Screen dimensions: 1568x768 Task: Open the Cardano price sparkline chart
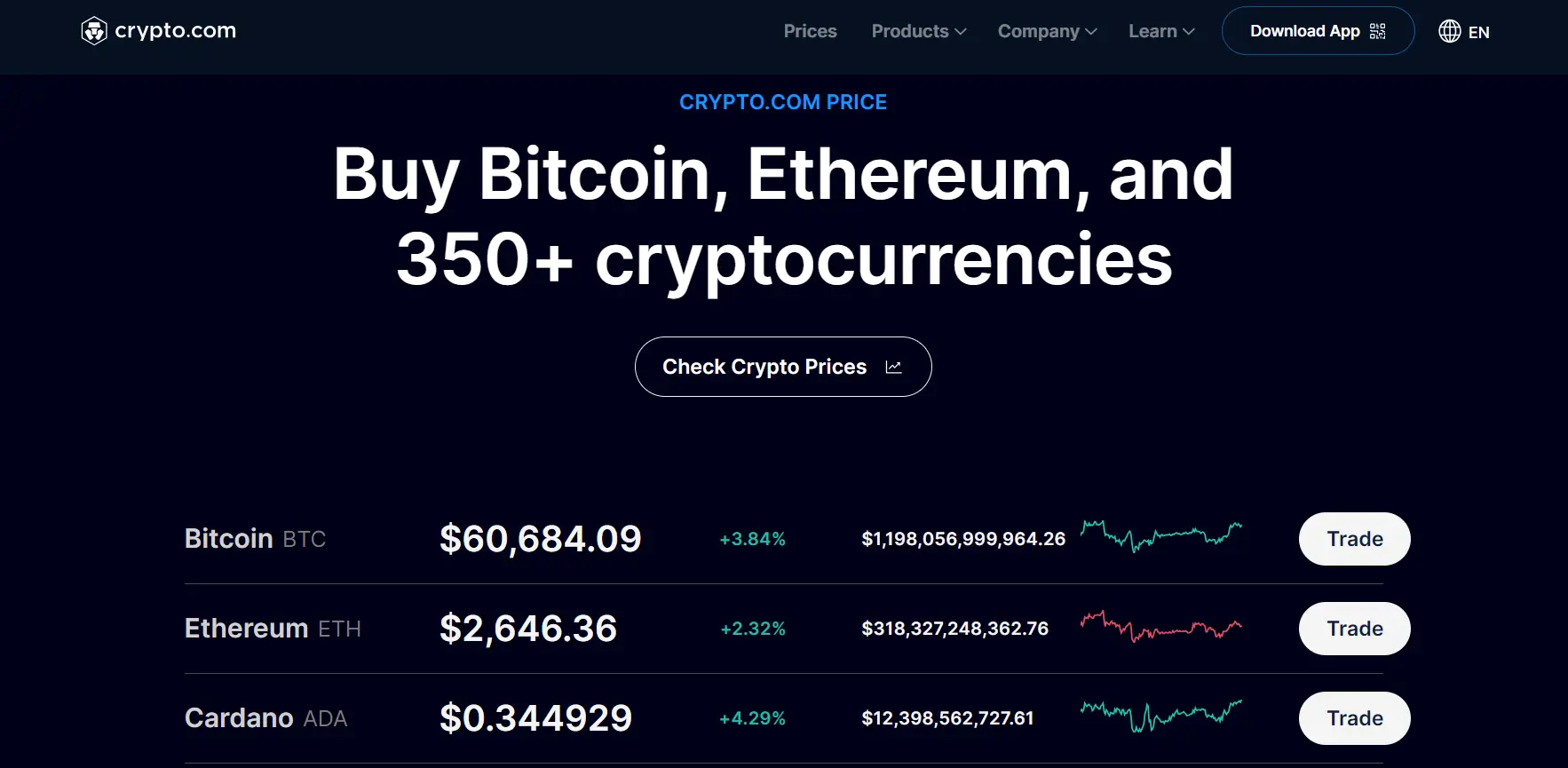tap(1160, 715)
